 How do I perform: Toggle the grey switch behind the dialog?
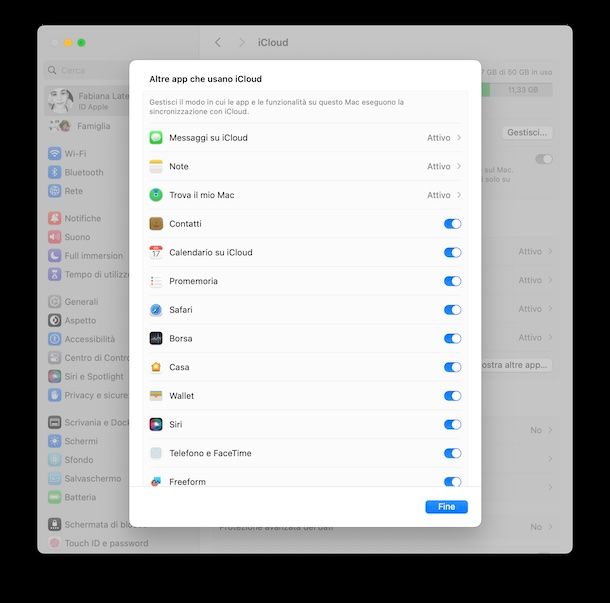pyautogui.click(x=544, y=159)
